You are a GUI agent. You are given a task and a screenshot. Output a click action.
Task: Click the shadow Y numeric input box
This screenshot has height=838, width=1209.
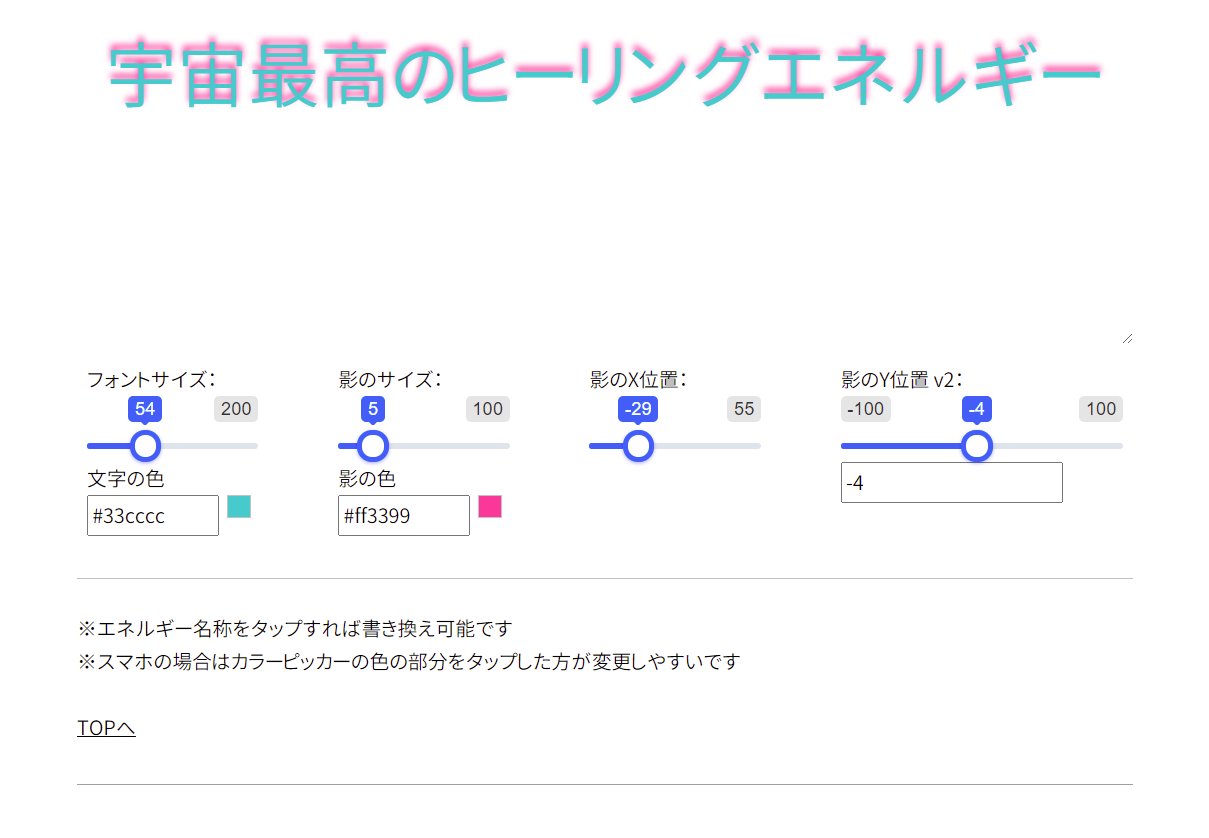click(x=951, y=483)
